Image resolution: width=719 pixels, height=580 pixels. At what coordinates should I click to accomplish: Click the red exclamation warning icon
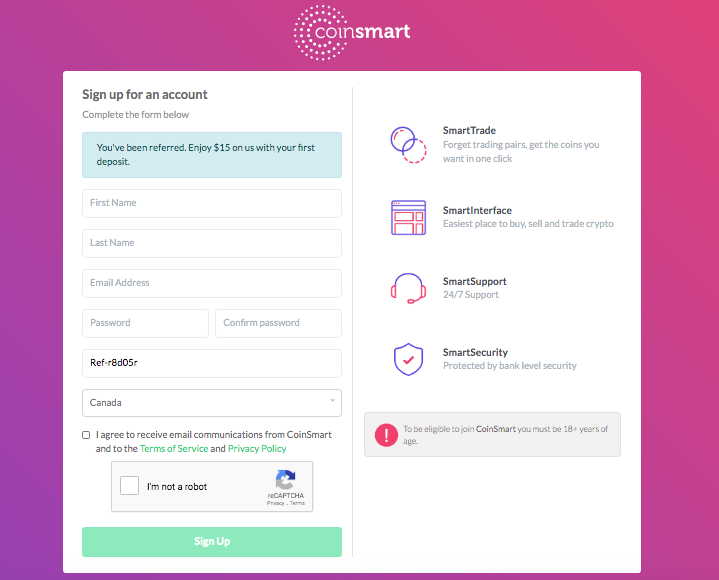pos(386,435)
